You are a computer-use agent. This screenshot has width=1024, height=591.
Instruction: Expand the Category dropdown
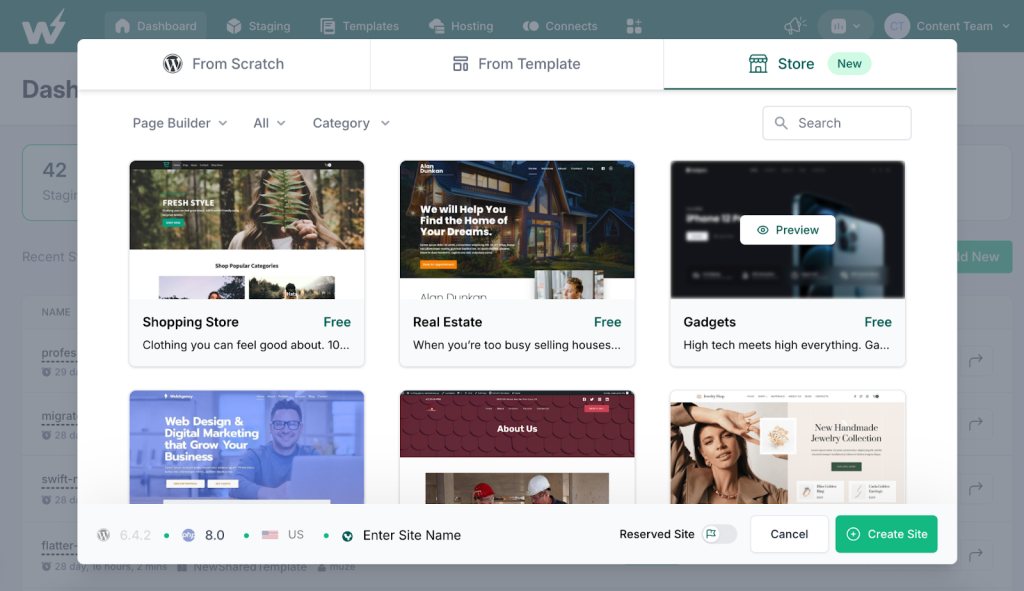pyautogui.click(x=351, y=123)
